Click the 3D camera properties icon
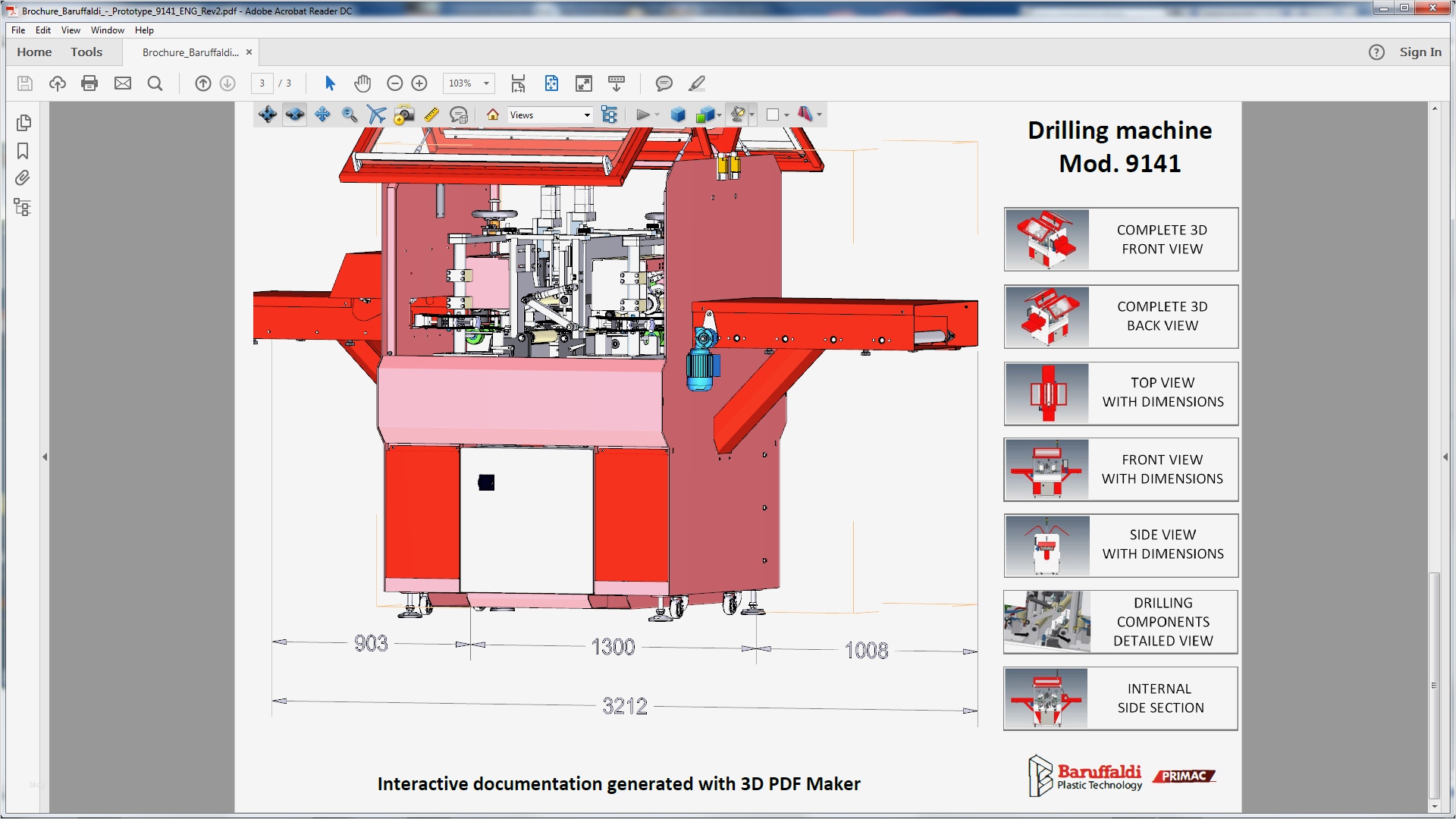The width and height of the screenshot is (1456, 819). click(x=404, y=115)
